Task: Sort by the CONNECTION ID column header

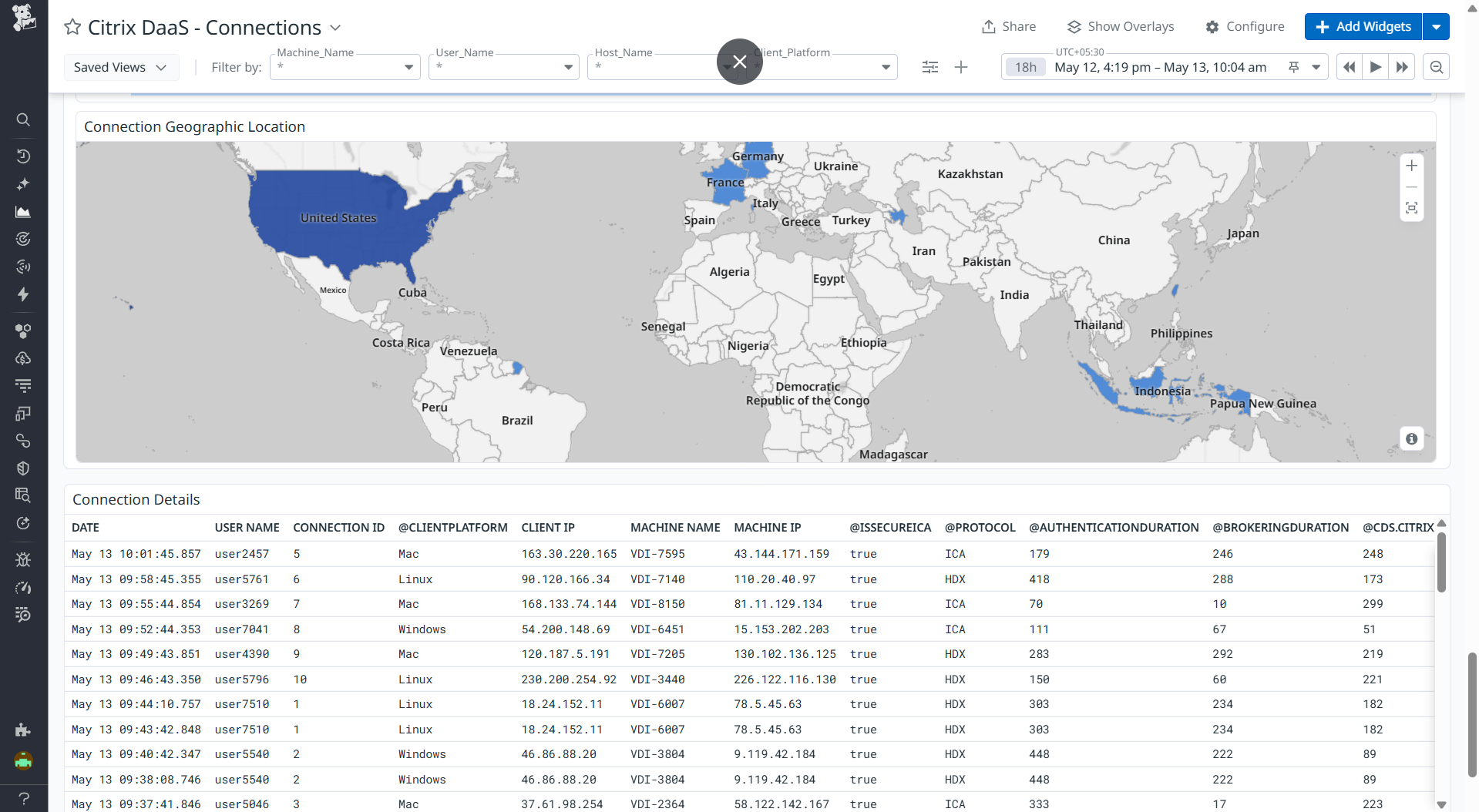Action: (x=339, y=528)
